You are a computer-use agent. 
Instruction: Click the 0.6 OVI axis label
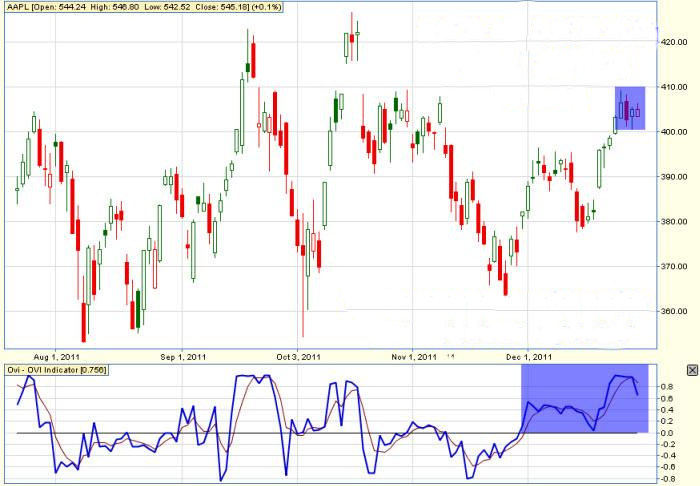[668, 399]
